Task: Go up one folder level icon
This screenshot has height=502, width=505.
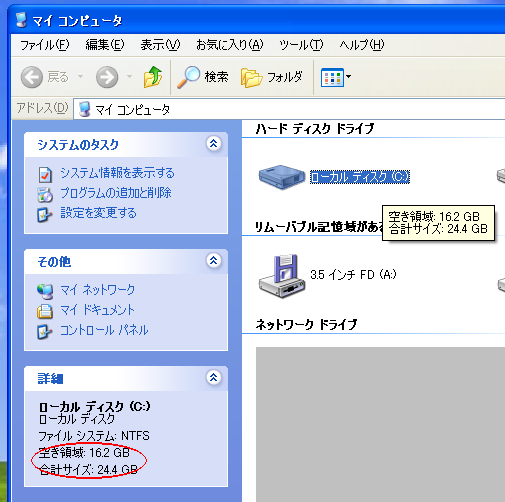Action: [153, 77]
